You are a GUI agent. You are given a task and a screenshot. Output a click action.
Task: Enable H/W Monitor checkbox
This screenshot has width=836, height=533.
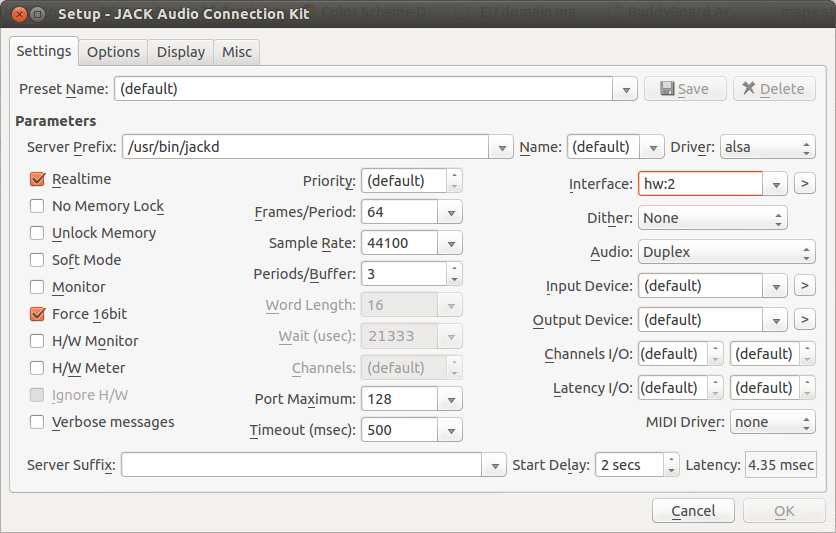(x=37, y=341)
